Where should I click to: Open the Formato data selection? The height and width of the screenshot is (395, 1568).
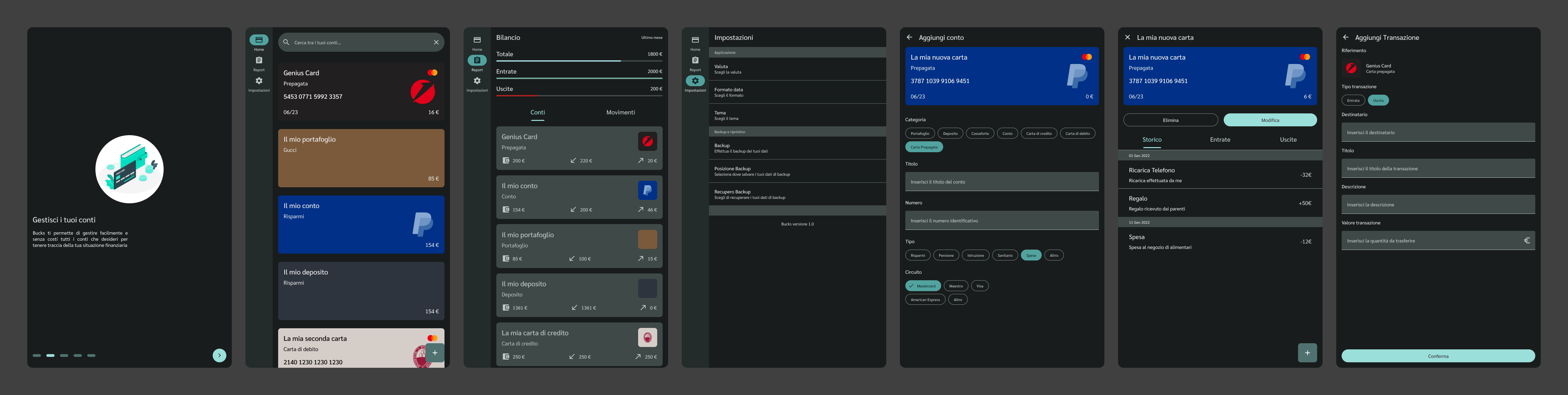797,92
